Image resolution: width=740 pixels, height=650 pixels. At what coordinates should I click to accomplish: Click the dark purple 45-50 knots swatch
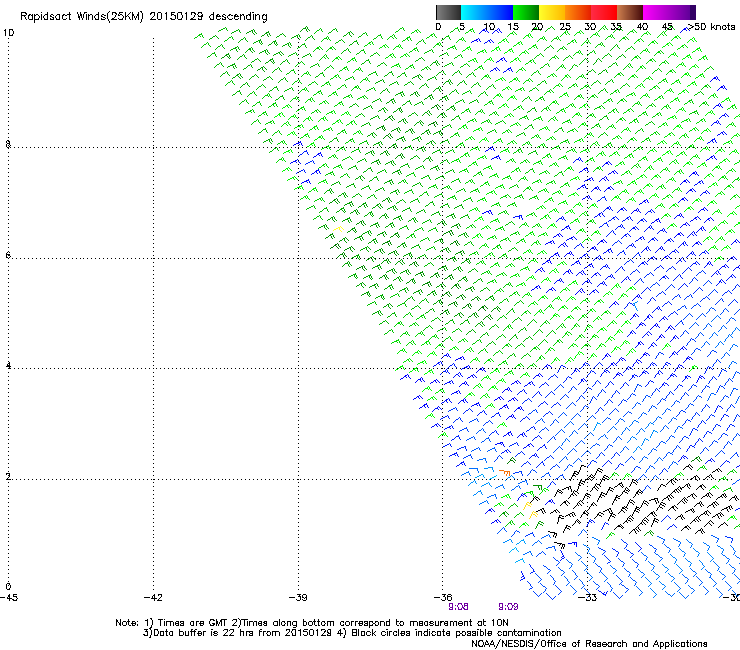click(682, 12)
